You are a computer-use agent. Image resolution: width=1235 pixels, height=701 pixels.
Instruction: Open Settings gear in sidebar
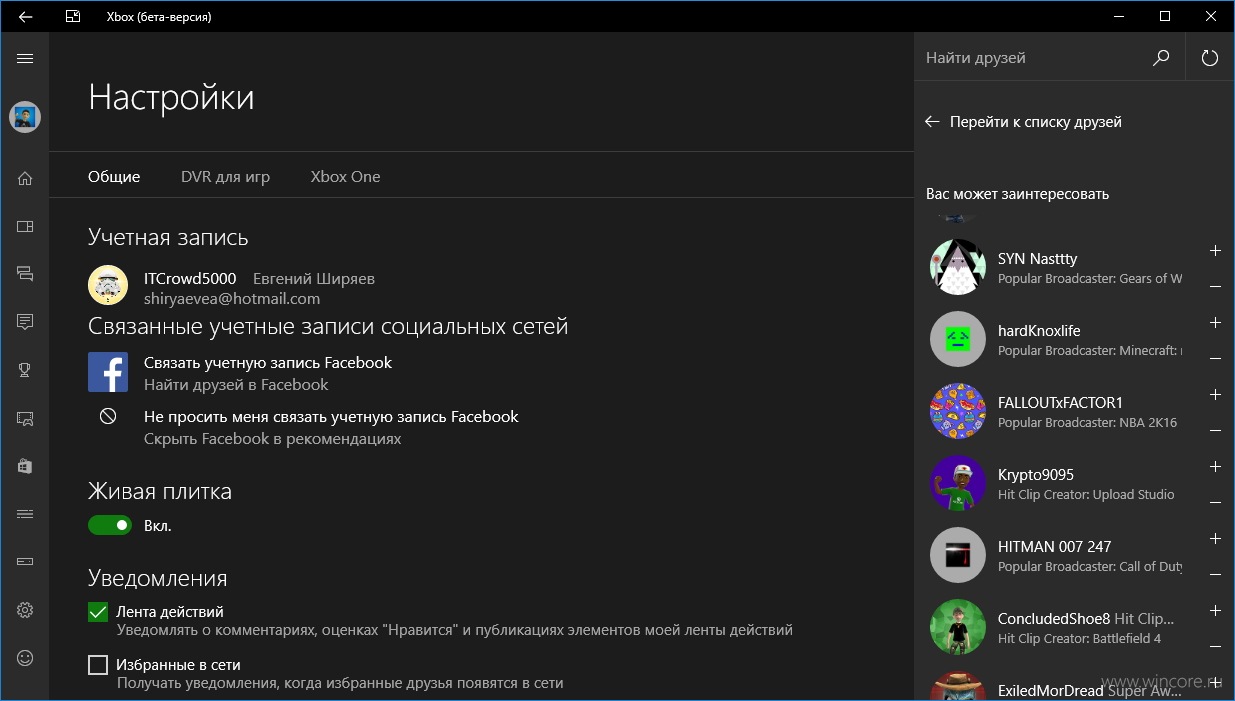click(x=25, y=610)
